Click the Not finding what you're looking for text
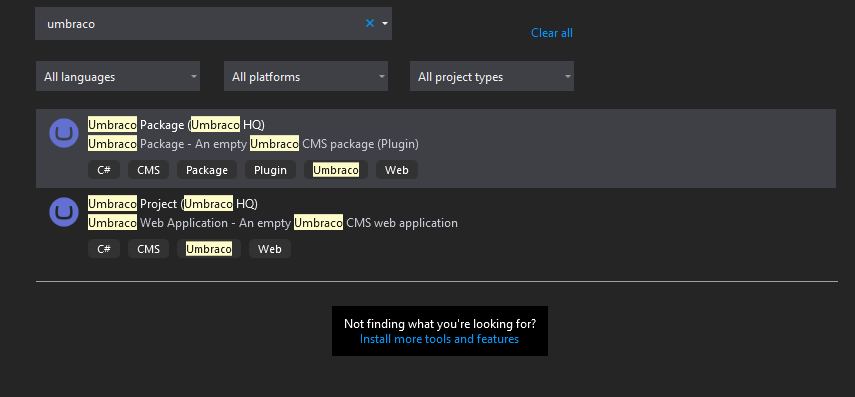 pos(440,324)
